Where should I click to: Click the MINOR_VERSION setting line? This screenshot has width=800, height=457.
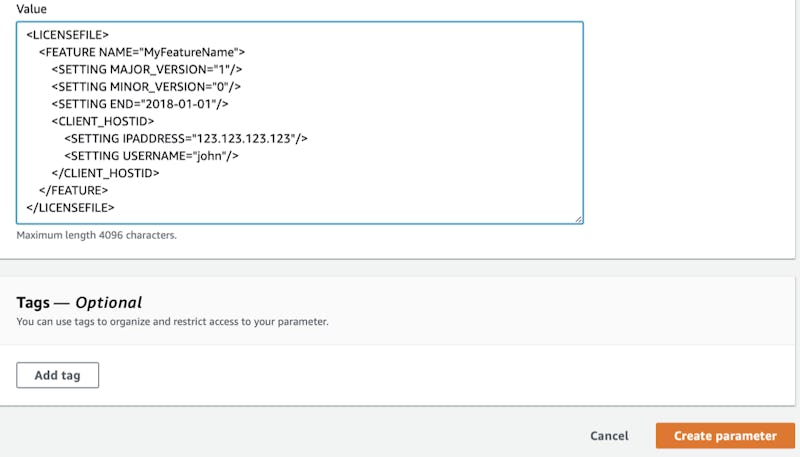(147, 86)
